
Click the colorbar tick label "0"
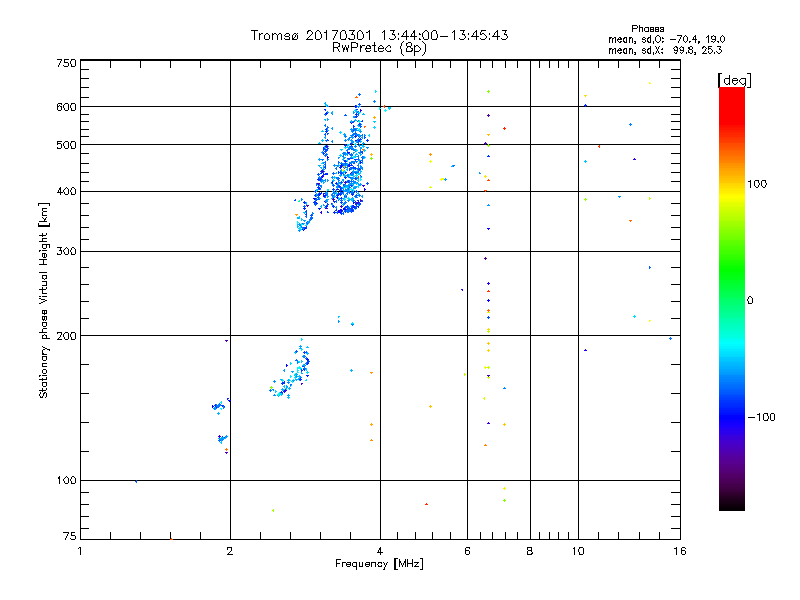(x=749, y=301)
